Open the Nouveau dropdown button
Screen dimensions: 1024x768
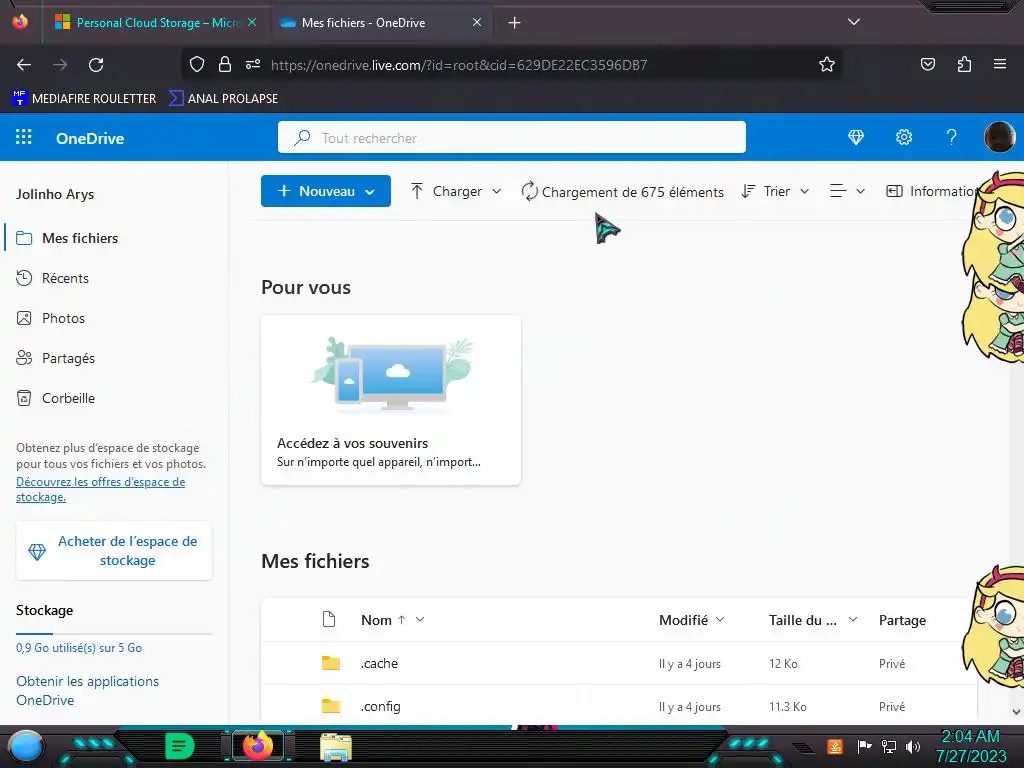point(326,191)
